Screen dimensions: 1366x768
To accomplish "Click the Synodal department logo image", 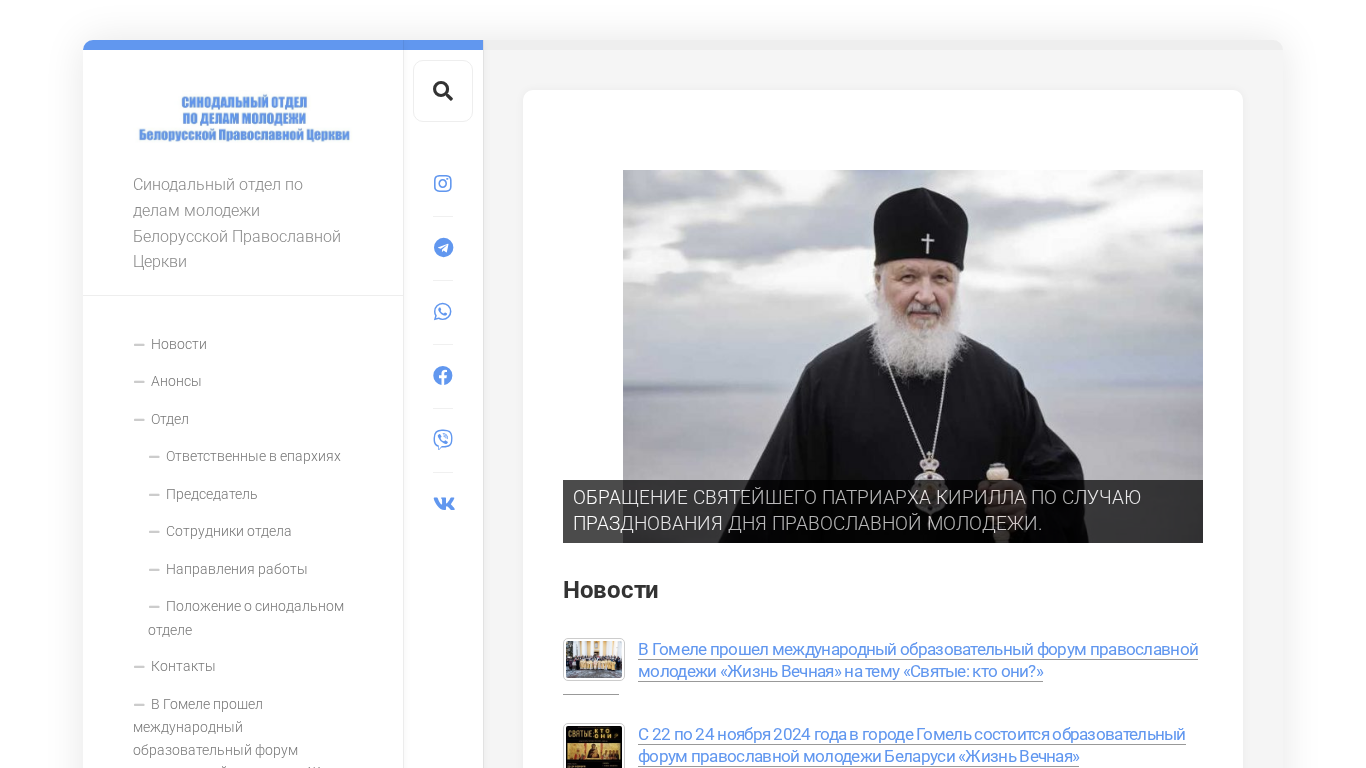I will click(244, 118).
